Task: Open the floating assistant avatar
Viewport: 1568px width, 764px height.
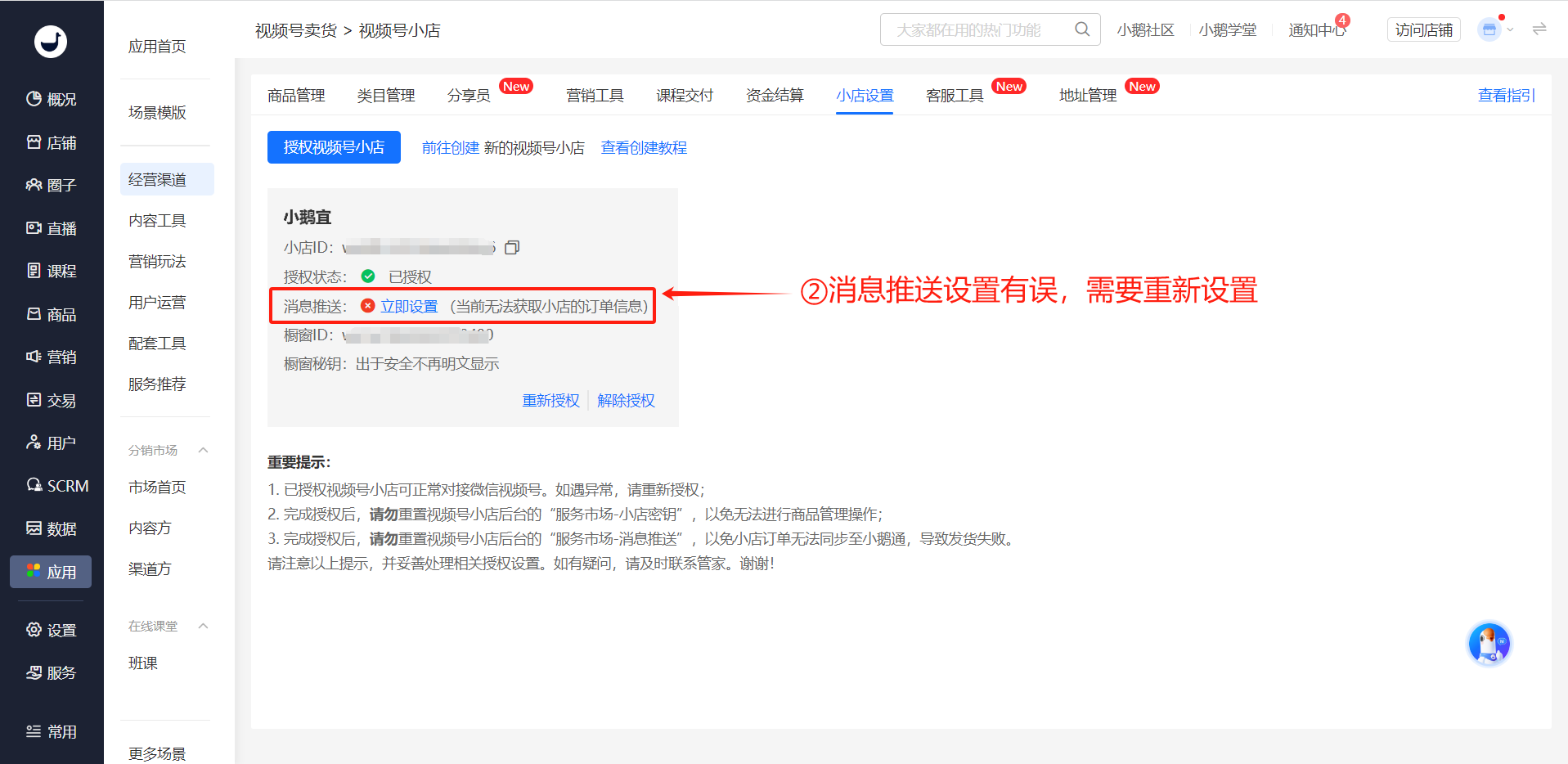Action: pos(1489,644)
